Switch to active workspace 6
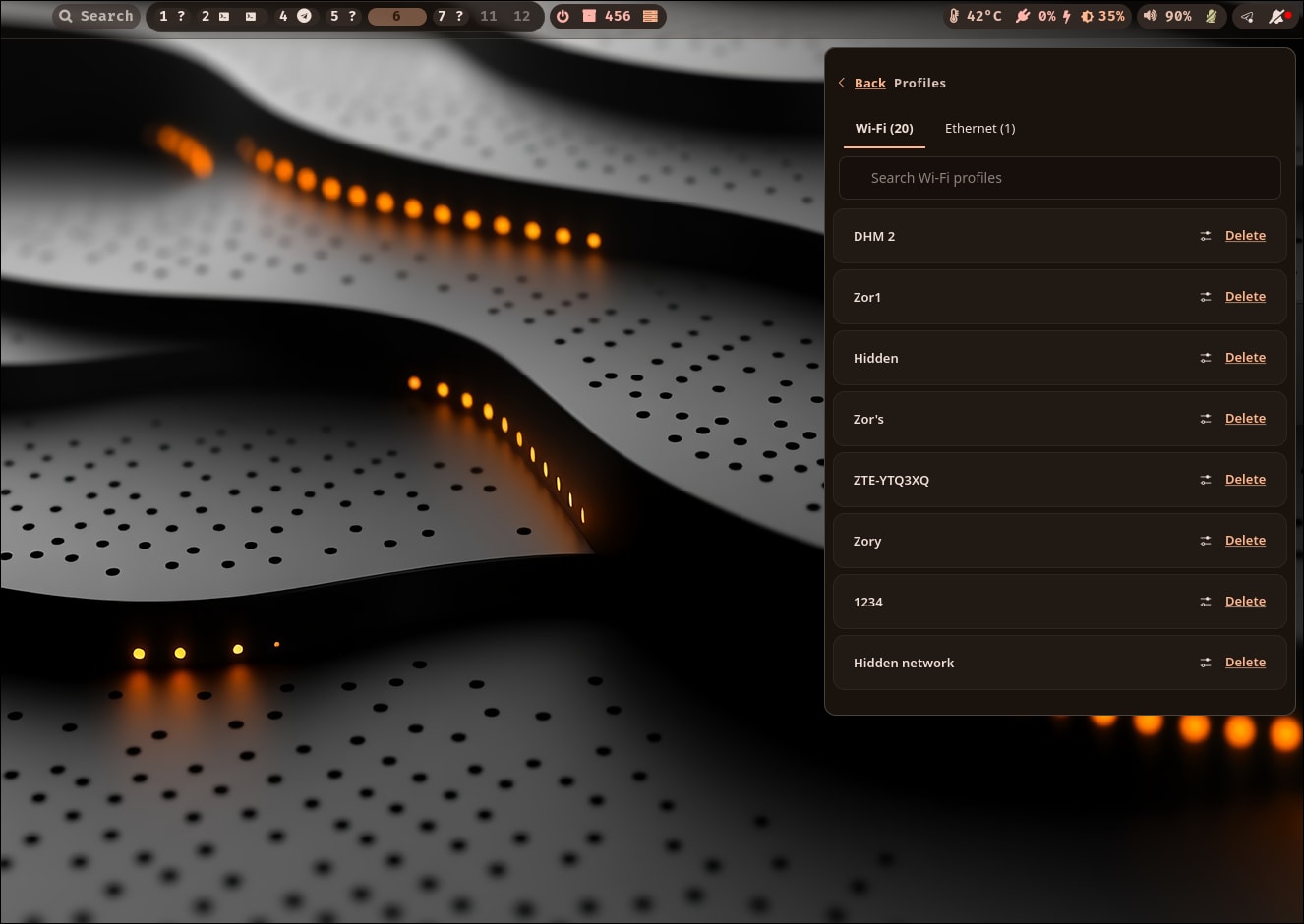 pyautogui.click(x=396, y=16)
